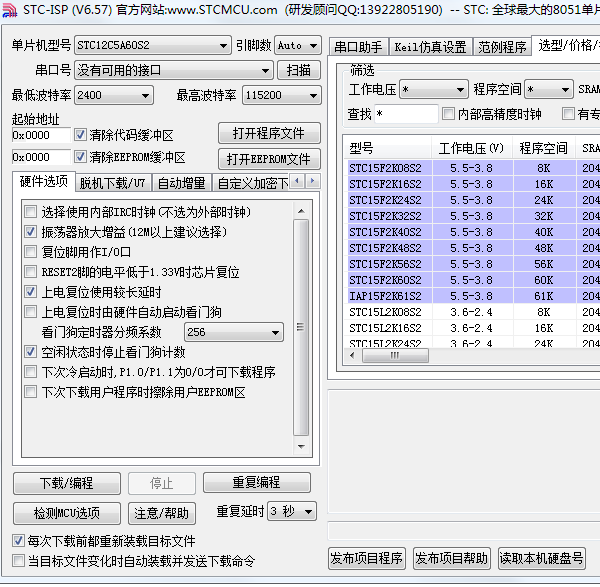Expand the 串口号 port dropdown
The height and width of the screenshot is (587, 600).
pyautogui.click(x=174, y=70)
